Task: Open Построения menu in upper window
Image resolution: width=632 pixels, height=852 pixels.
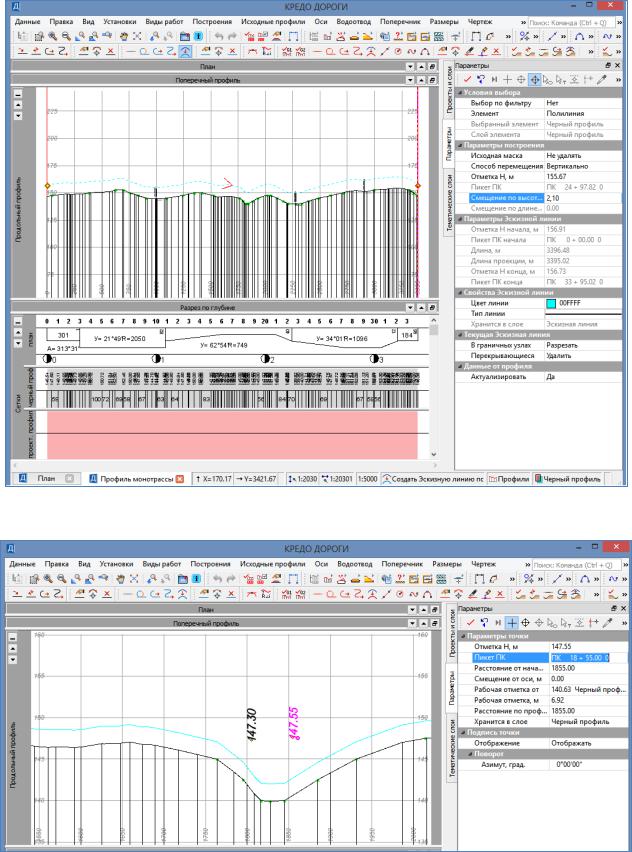Action: [x=212, y=22]
